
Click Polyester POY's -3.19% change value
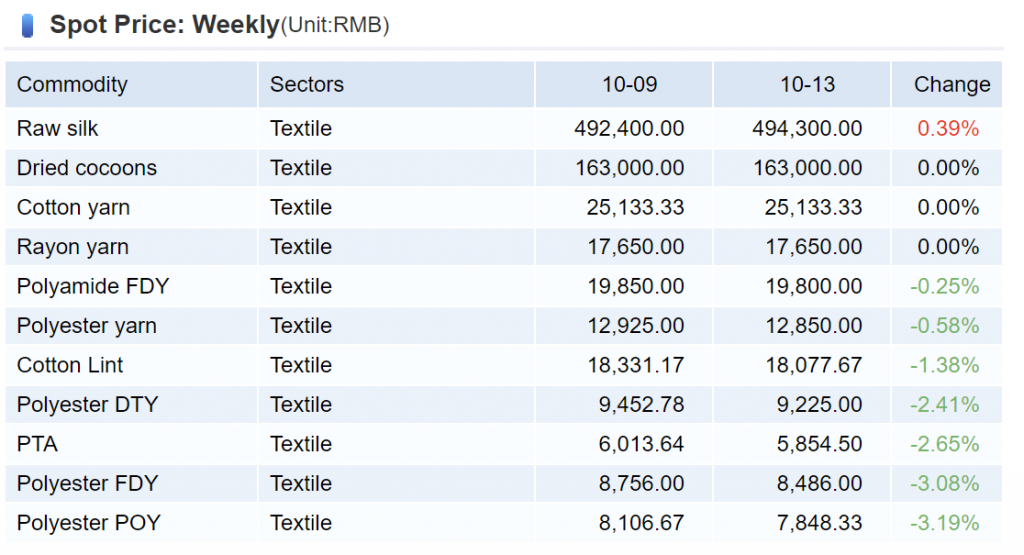[x=944, y=523]
